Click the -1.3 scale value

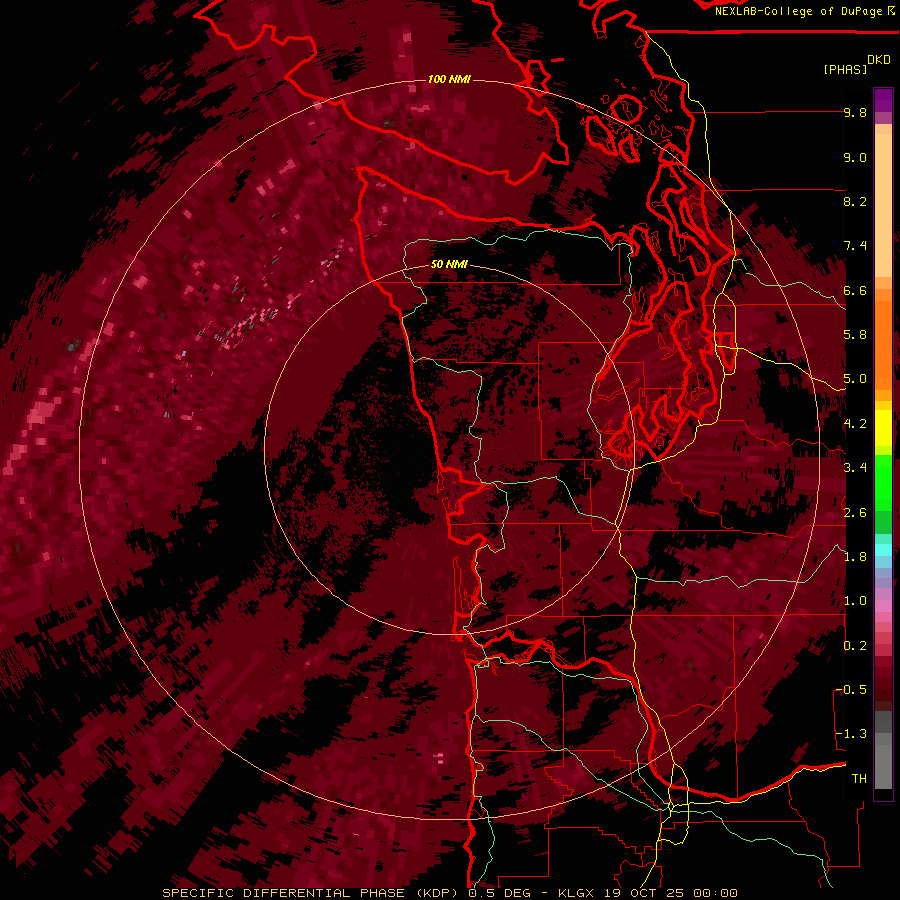[x=851, y=734]
